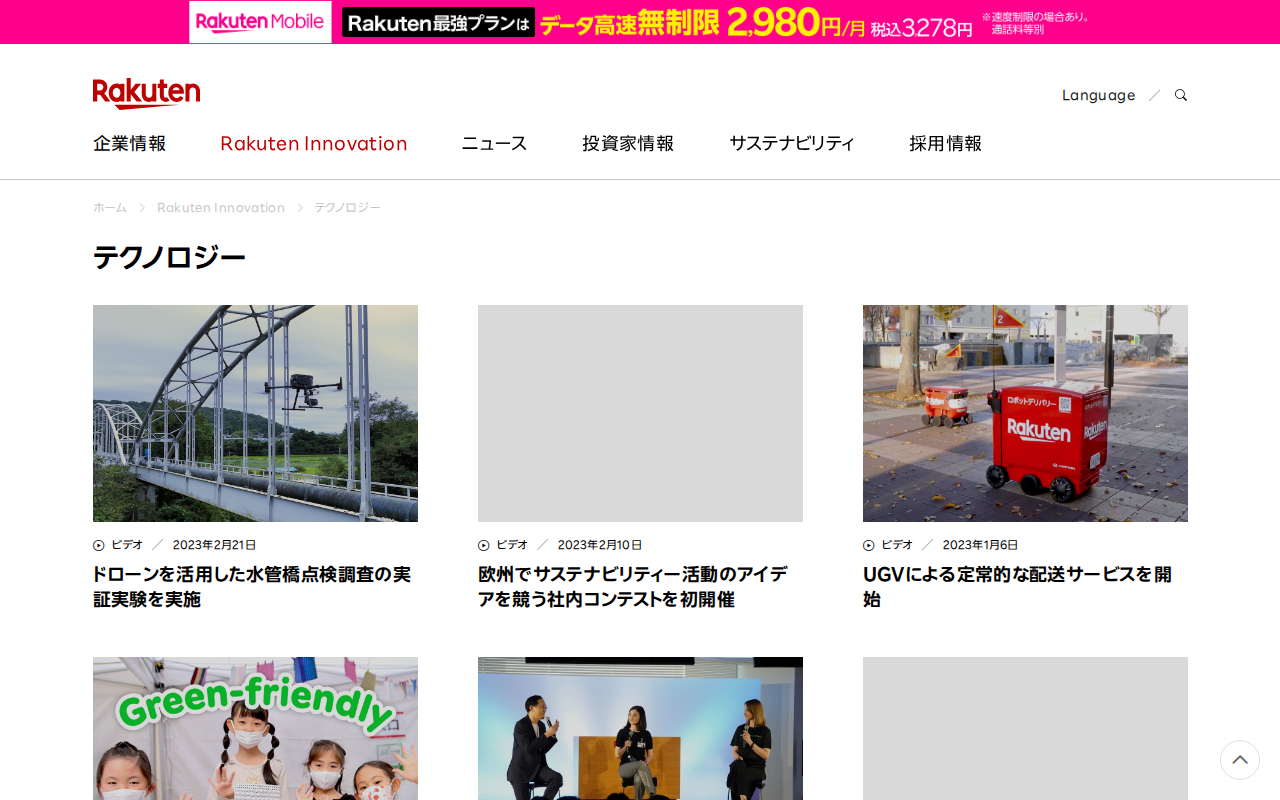Open the search magnifier icon
Viewport: 1280px width, 800px height.
click(1181, 95)
